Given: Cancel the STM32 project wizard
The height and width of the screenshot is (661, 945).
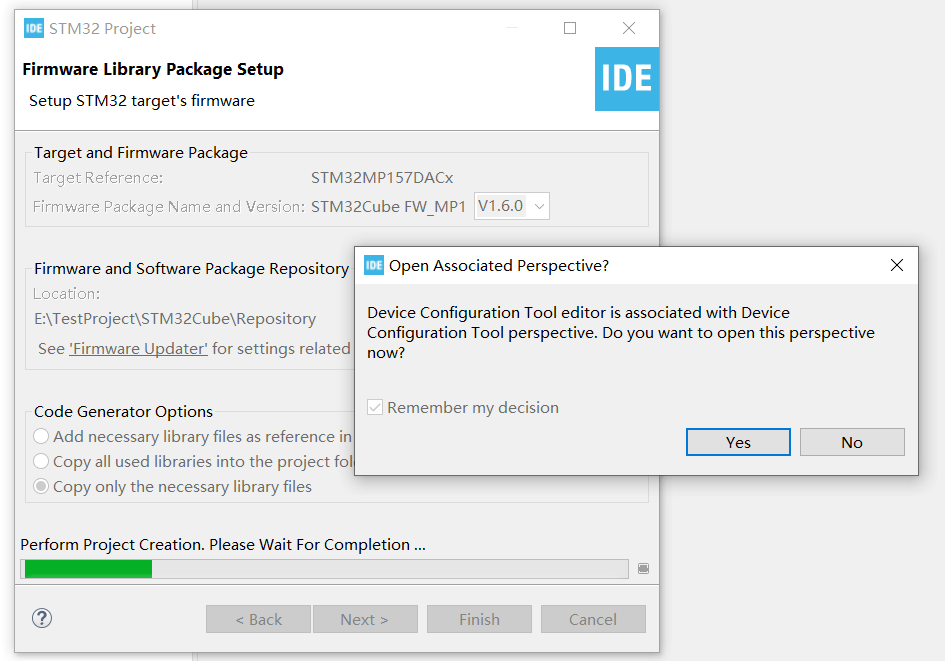Looking at the screenshot, I should pyautogui.click(x=593, y=619).
